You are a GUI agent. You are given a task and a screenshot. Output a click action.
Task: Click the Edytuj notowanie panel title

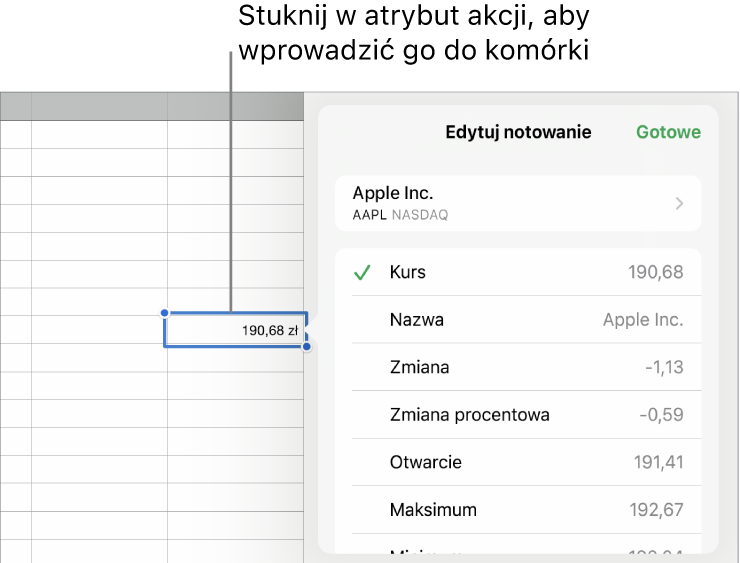(x=518, y=132)
